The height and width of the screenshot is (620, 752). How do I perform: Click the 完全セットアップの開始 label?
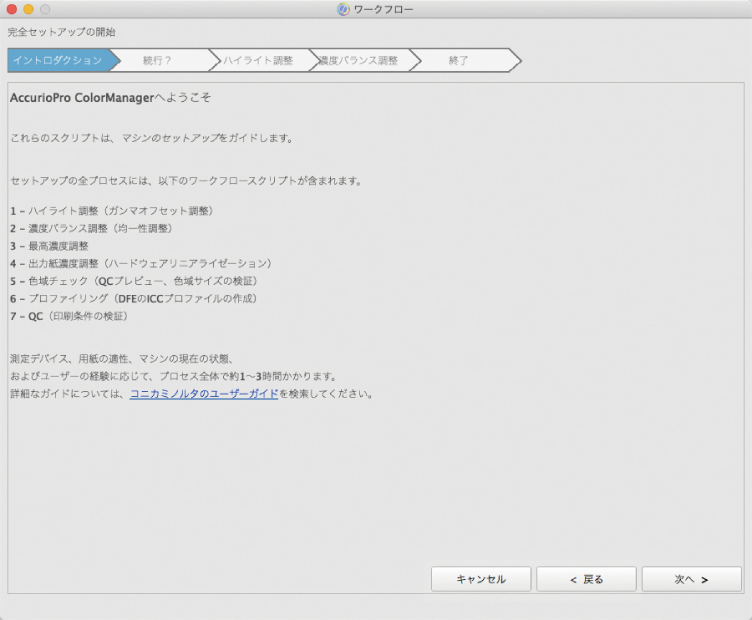point(62,32)
